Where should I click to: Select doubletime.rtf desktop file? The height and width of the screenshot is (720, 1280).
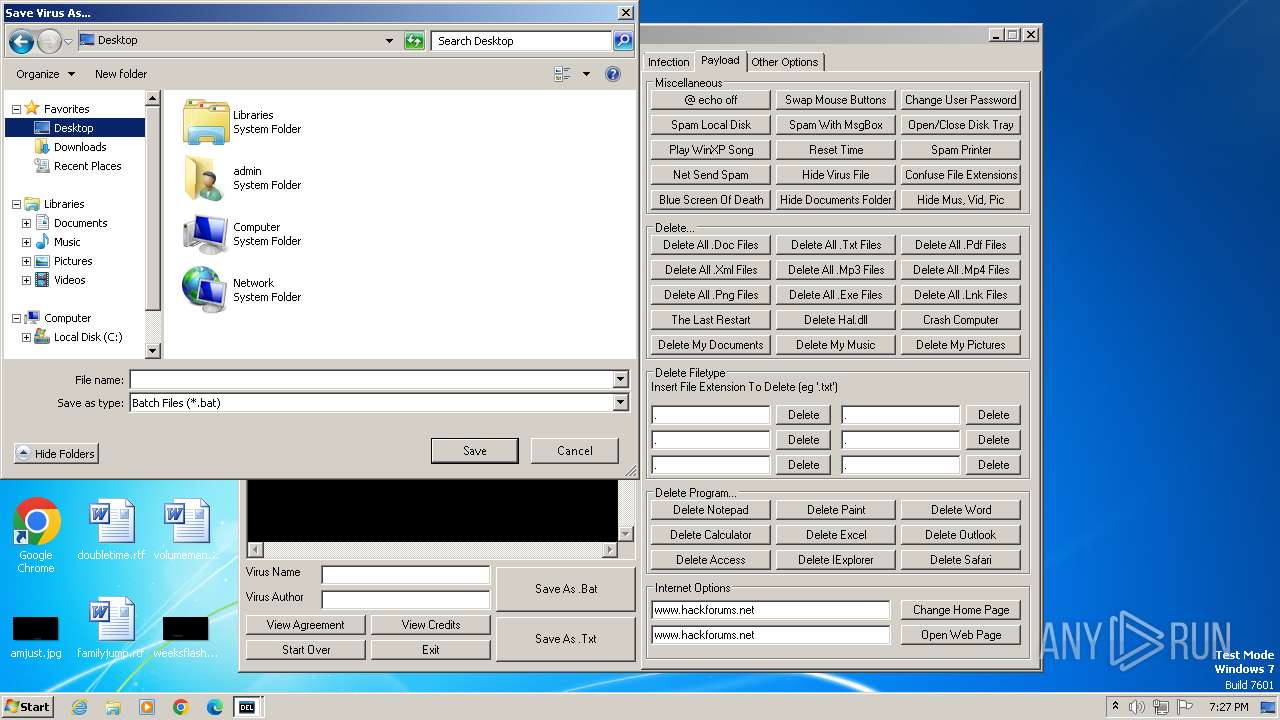point(111,530)
